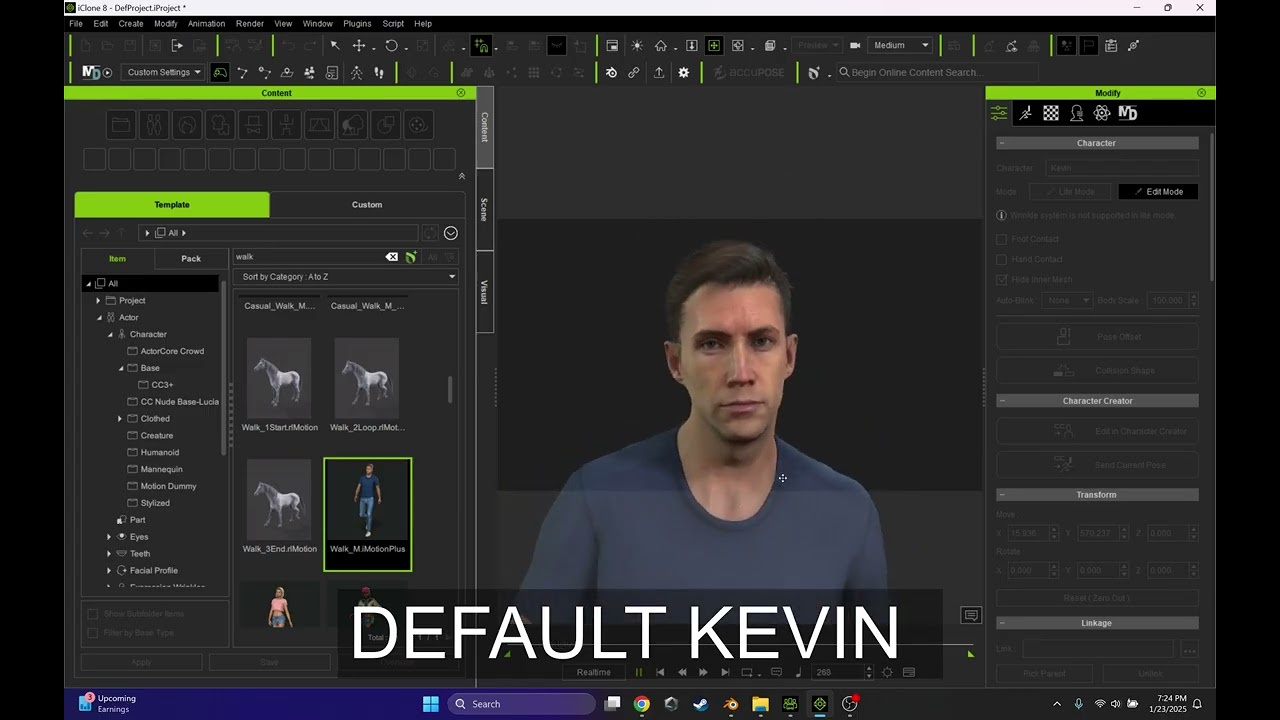Select the arrow Select tool in toolbar
The image size is (1280, 720).
point(335,45)
